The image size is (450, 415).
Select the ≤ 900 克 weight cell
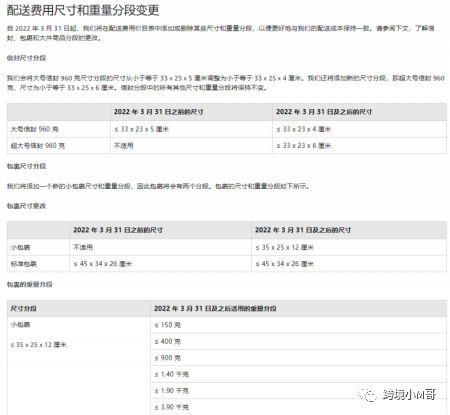pyautogui.click(x=298, y=358)
